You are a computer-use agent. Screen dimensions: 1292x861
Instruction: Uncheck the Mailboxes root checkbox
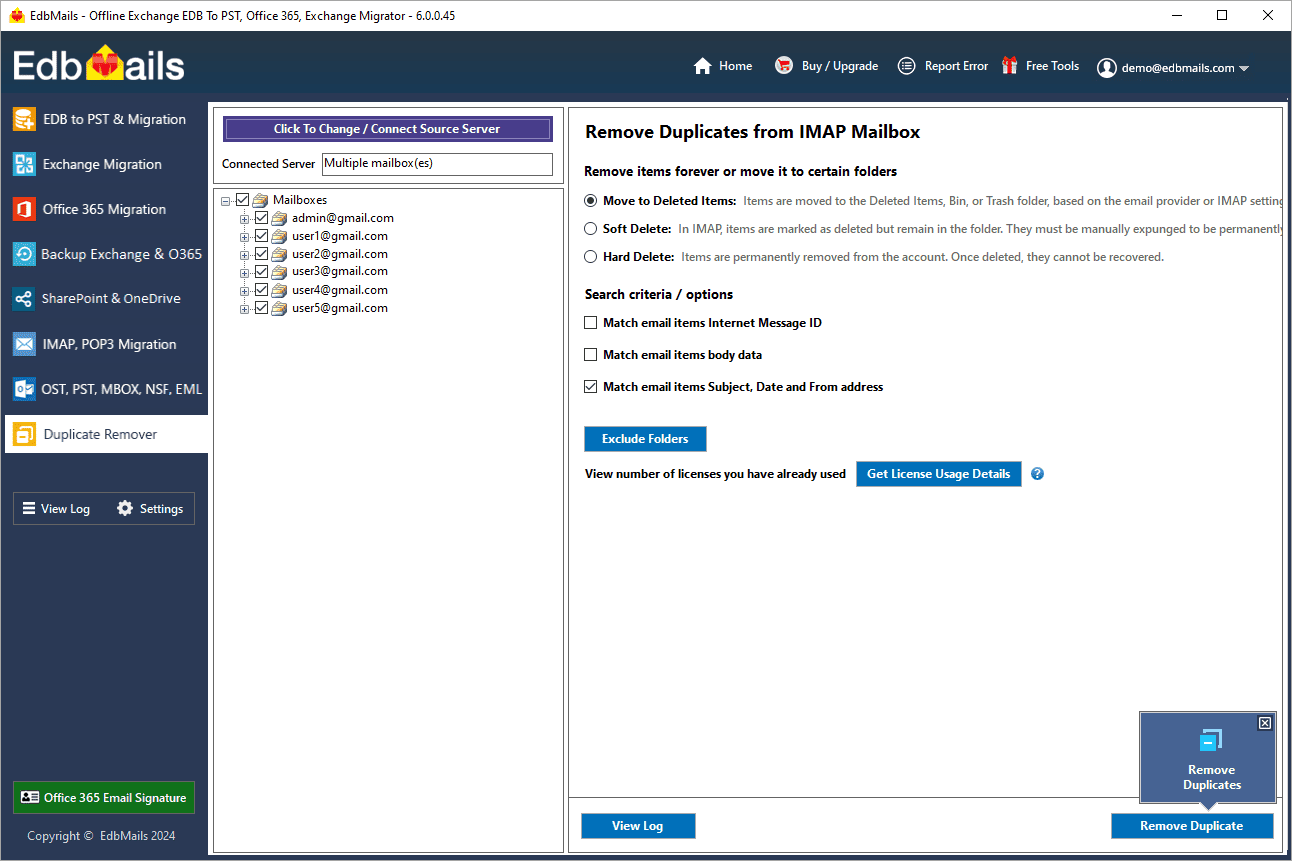[x=242, y=200]
